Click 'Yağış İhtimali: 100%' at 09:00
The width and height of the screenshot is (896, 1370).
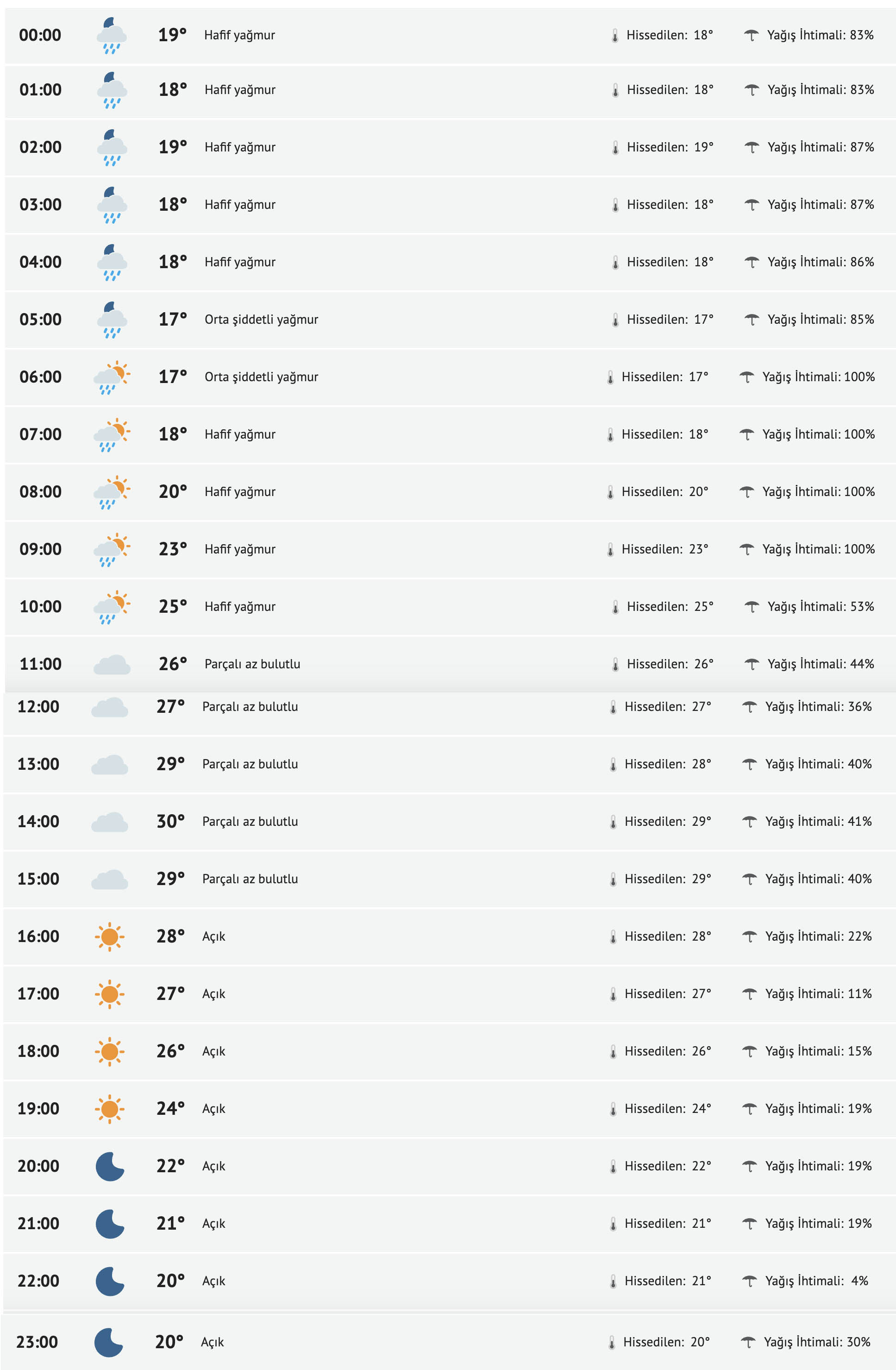(x=818, y=549)
